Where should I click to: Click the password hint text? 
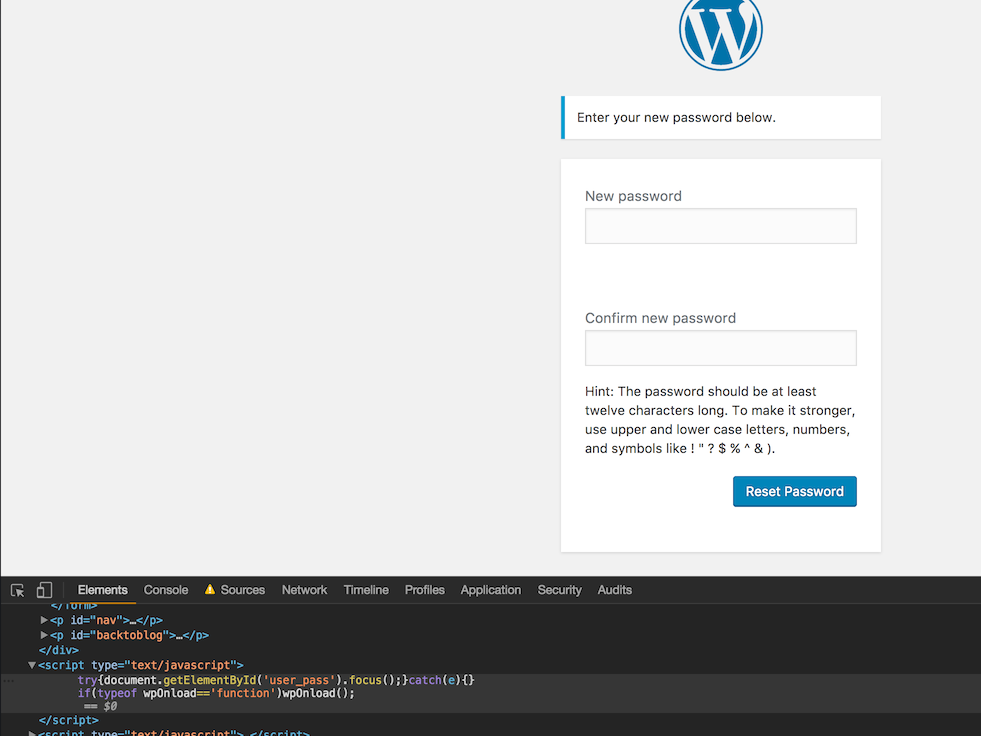pos(720,420)
